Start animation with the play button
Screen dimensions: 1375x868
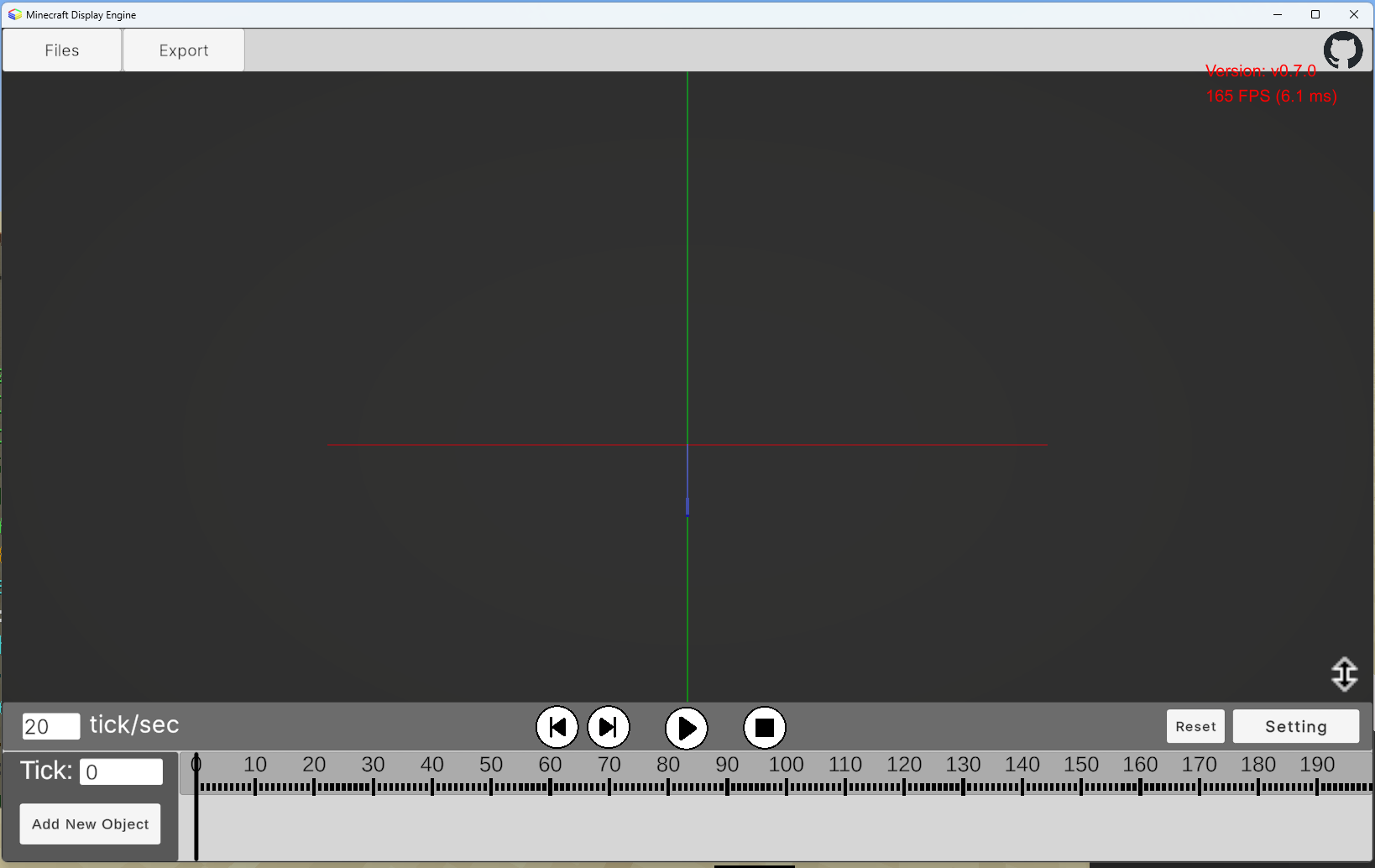point(687,728)
